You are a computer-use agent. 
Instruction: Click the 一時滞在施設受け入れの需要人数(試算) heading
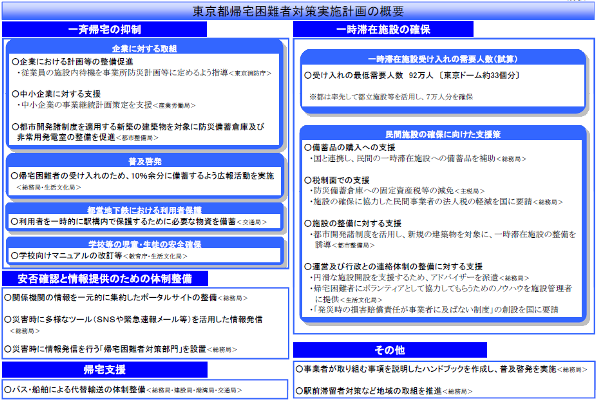pos(443,59)
